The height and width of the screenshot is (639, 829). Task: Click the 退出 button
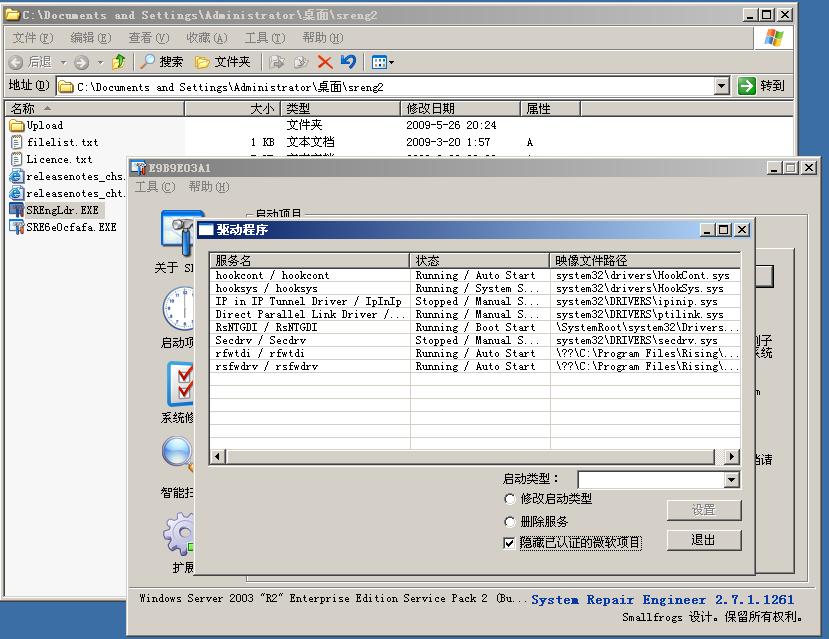pyautogui.click(x=703, y=540)
